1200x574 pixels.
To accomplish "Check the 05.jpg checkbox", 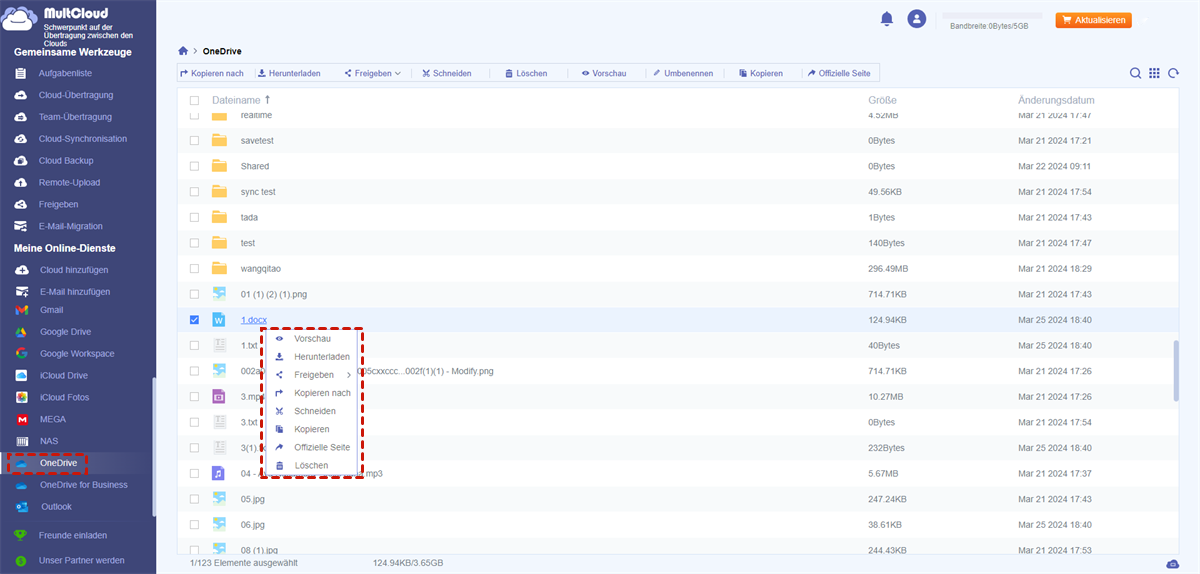I will (194, 499).
